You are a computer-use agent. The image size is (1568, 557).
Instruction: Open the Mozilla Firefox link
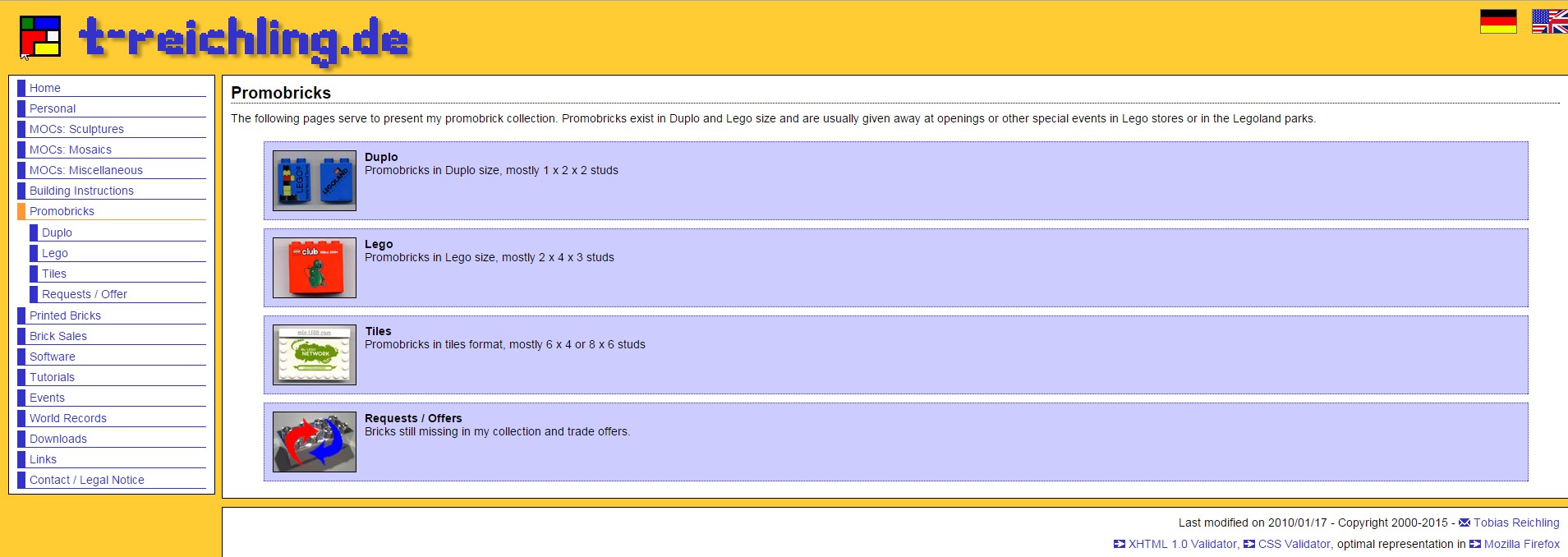pos(1522,544)
